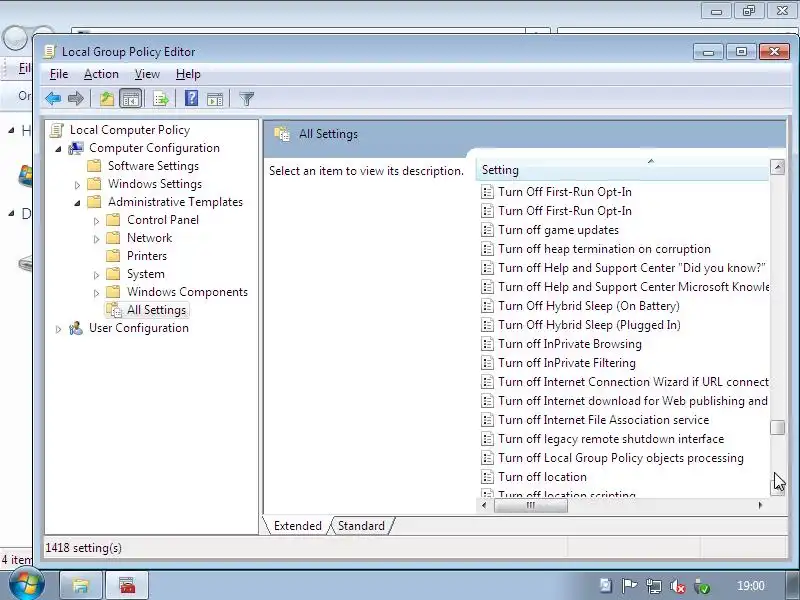Collapse the Administrative Templates node

click(x=77, y=203)
